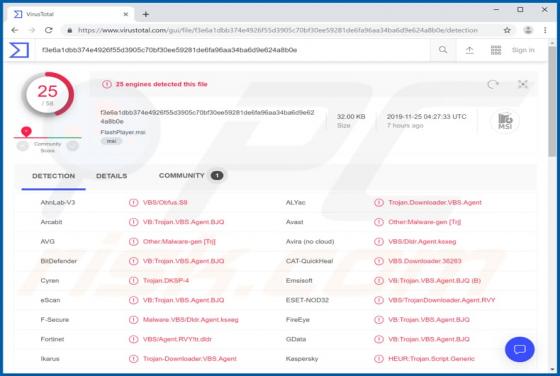Click the alert icon in ALYac row

tap(379, 202)
